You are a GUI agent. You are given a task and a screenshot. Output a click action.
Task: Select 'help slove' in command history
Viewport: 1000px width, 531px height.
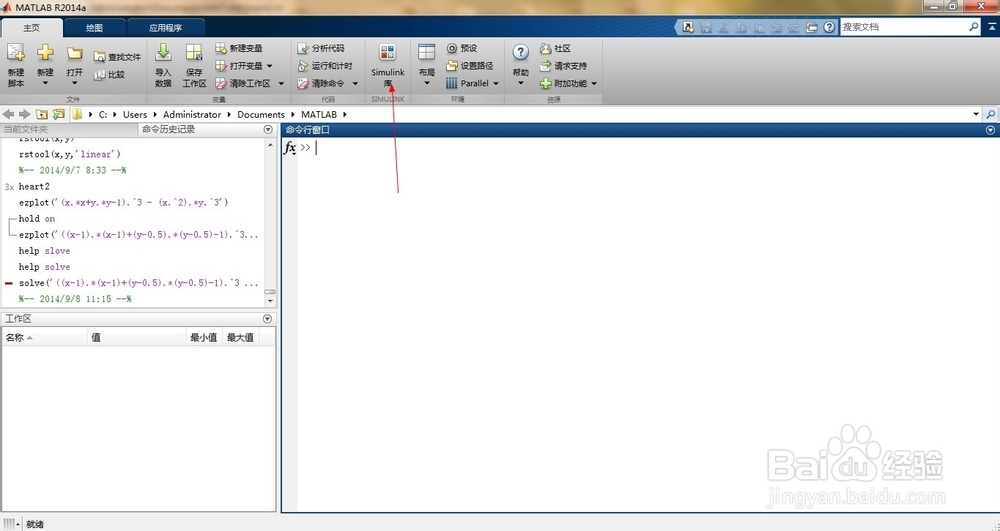pos(45,251)
